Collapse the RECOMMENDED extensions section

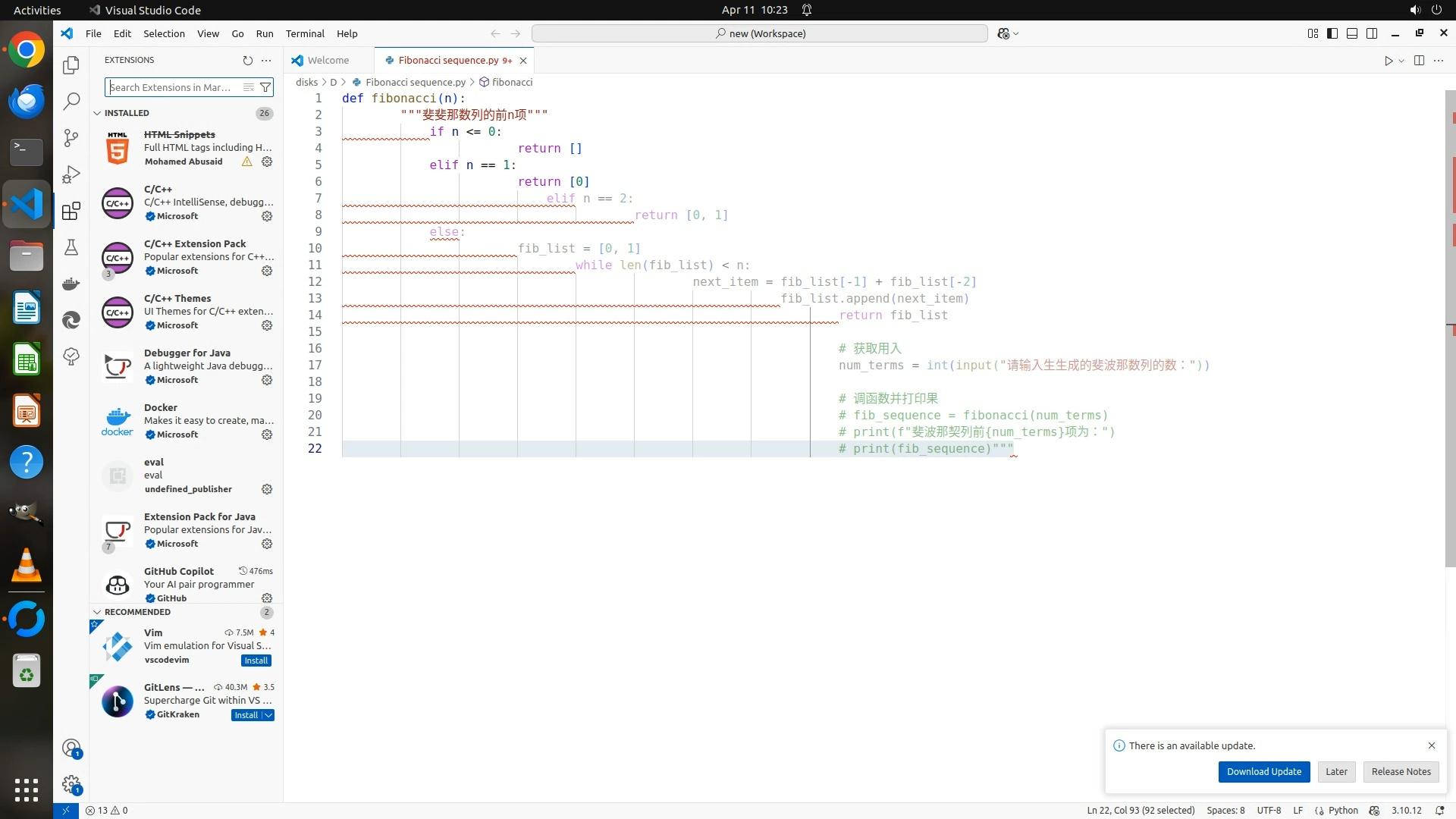point(97,612)
